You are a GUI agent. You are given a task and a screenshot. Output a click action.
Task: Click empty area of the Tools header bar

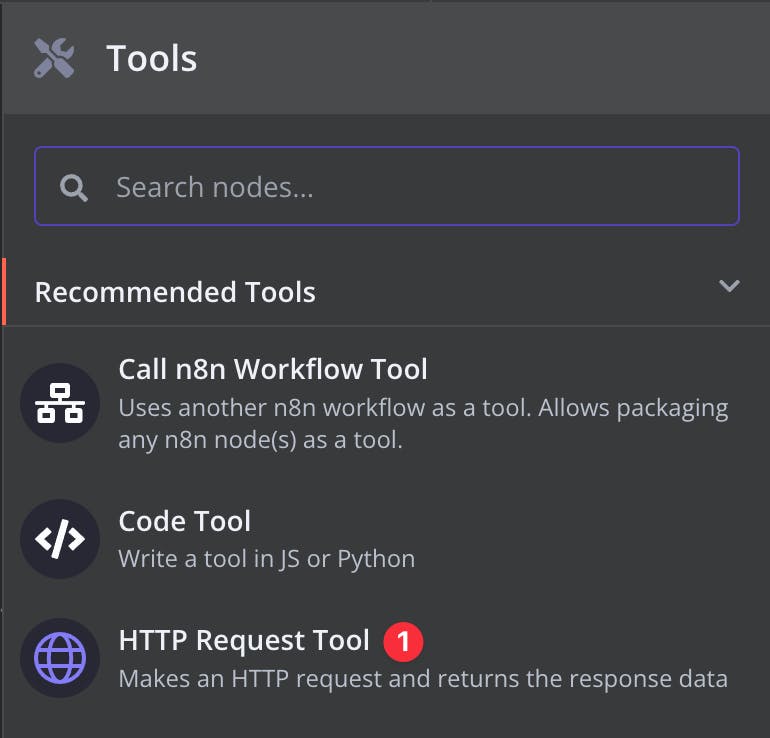click(480, 58)
